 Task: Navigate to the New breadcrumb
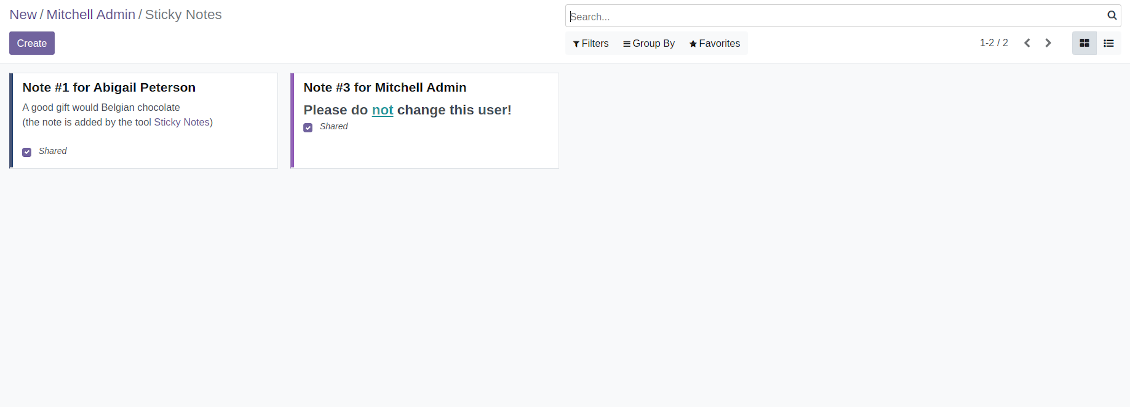pos(23,15)
